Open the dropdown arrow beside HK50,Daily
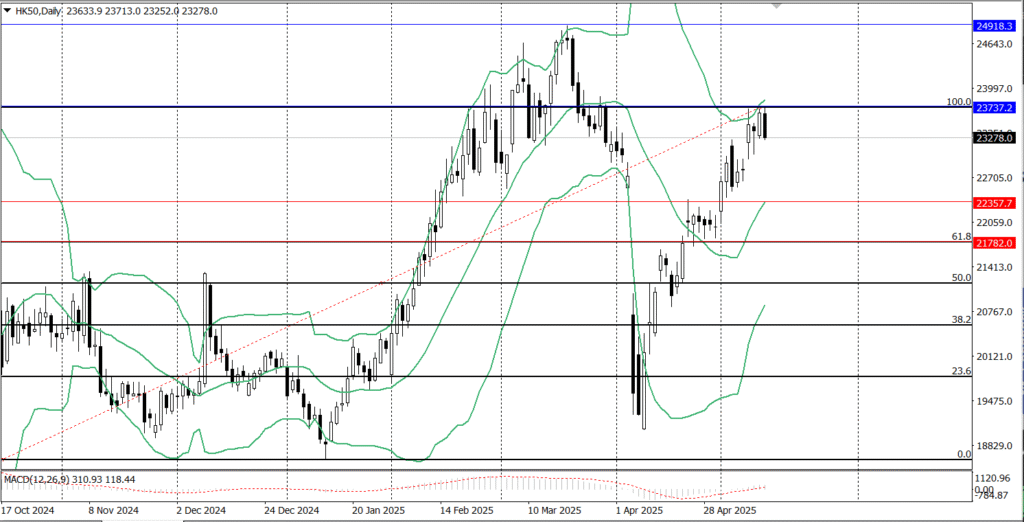1024x522 pixels. [x=8, y=11]
